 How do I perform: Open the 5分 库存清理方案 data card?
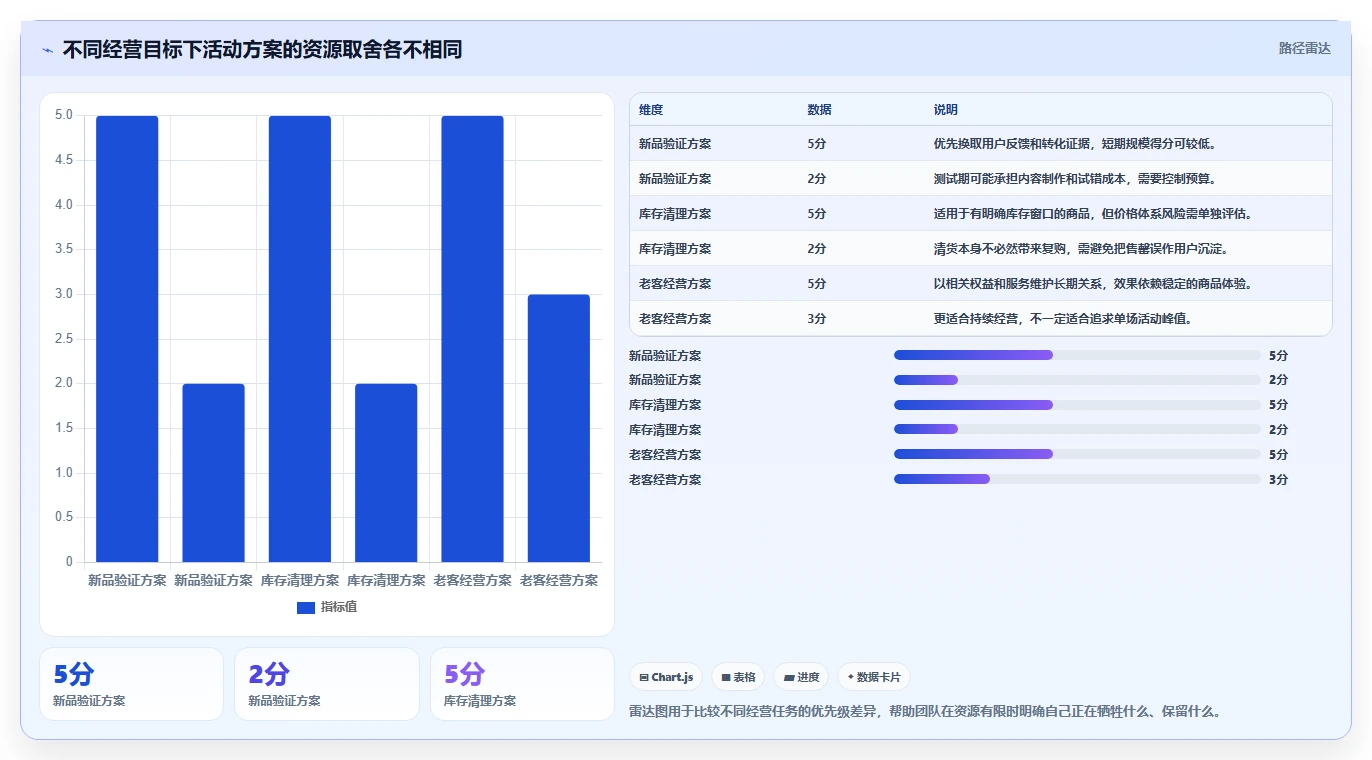tap(522, 684)
